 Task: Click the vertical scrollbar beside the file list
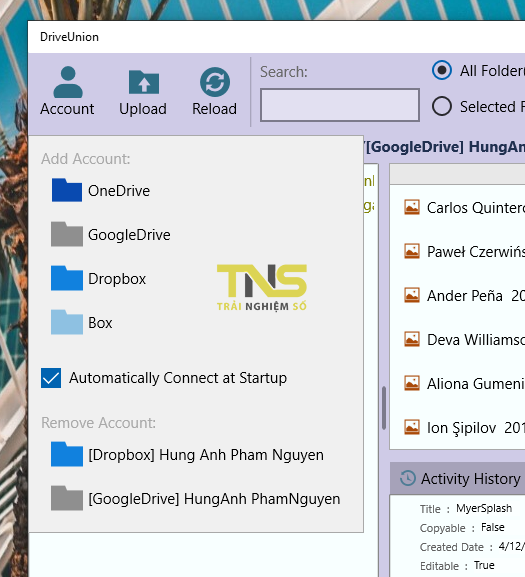384,408
